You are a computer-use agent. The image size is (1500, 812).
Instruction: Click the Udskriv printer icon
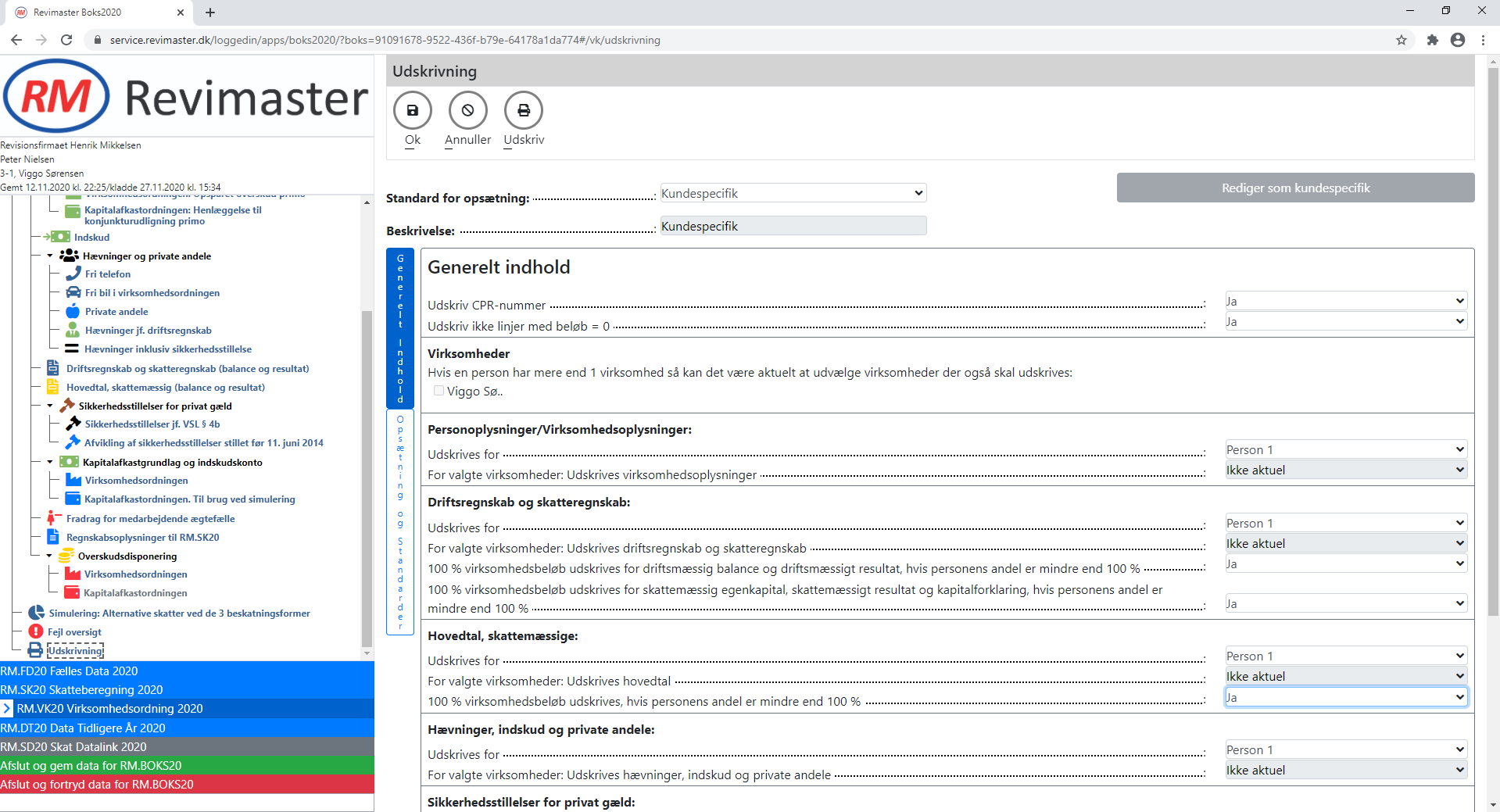coord(523,110)
